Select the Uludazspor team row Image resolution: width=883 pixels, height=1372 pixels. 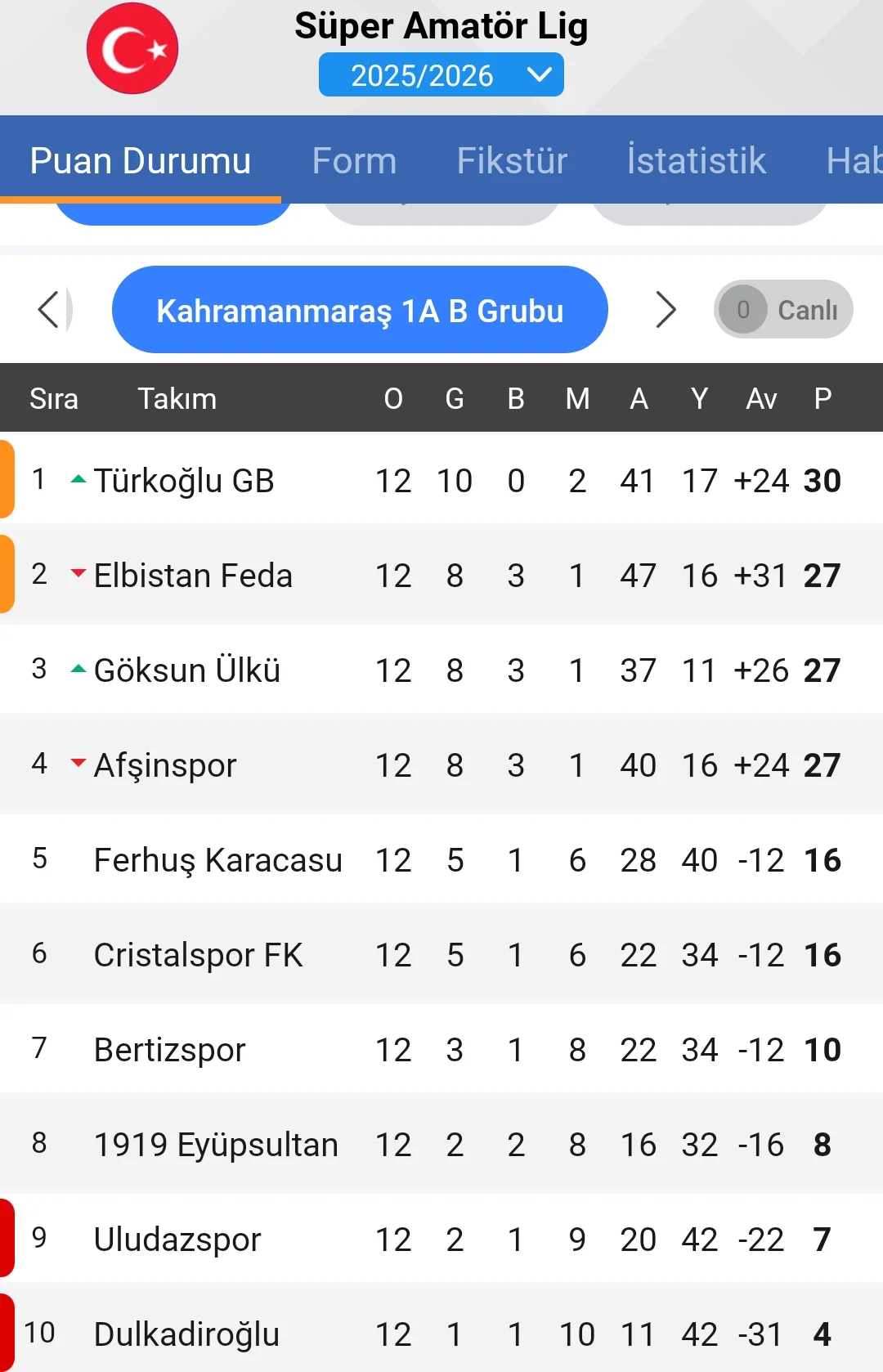pyautogui.click(x=177, y=1240)
